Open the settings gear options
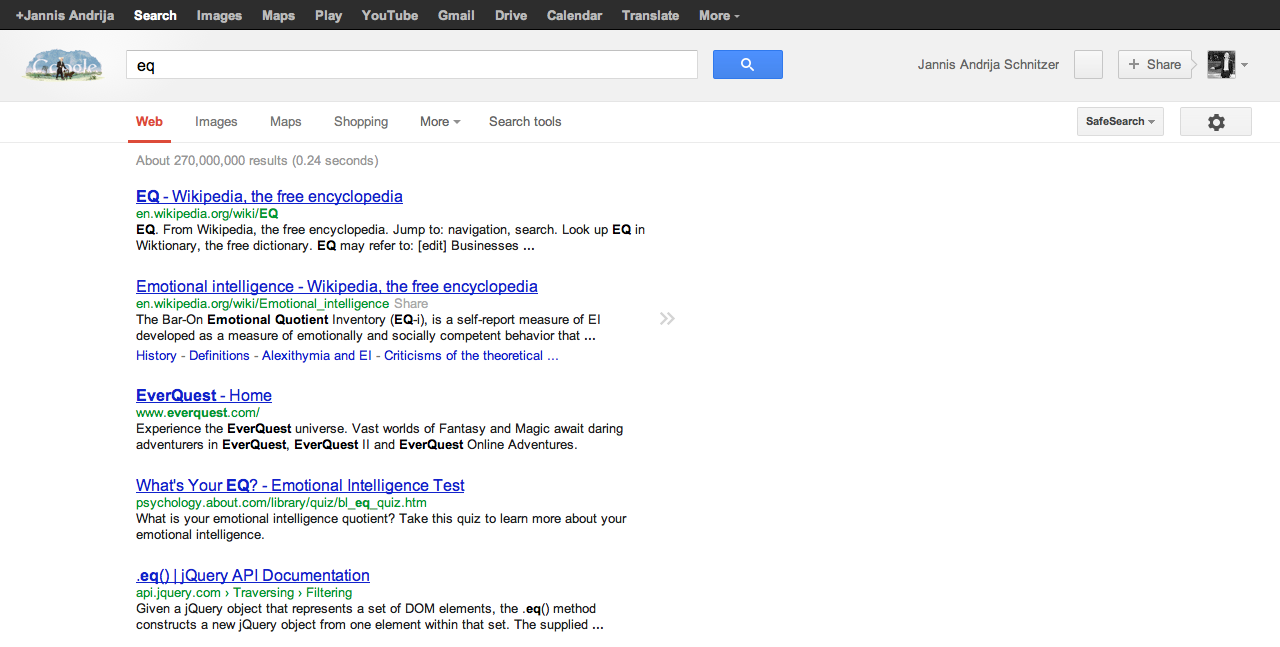This screenshot has height=647, width=1280. click(x=1216, y=122)
